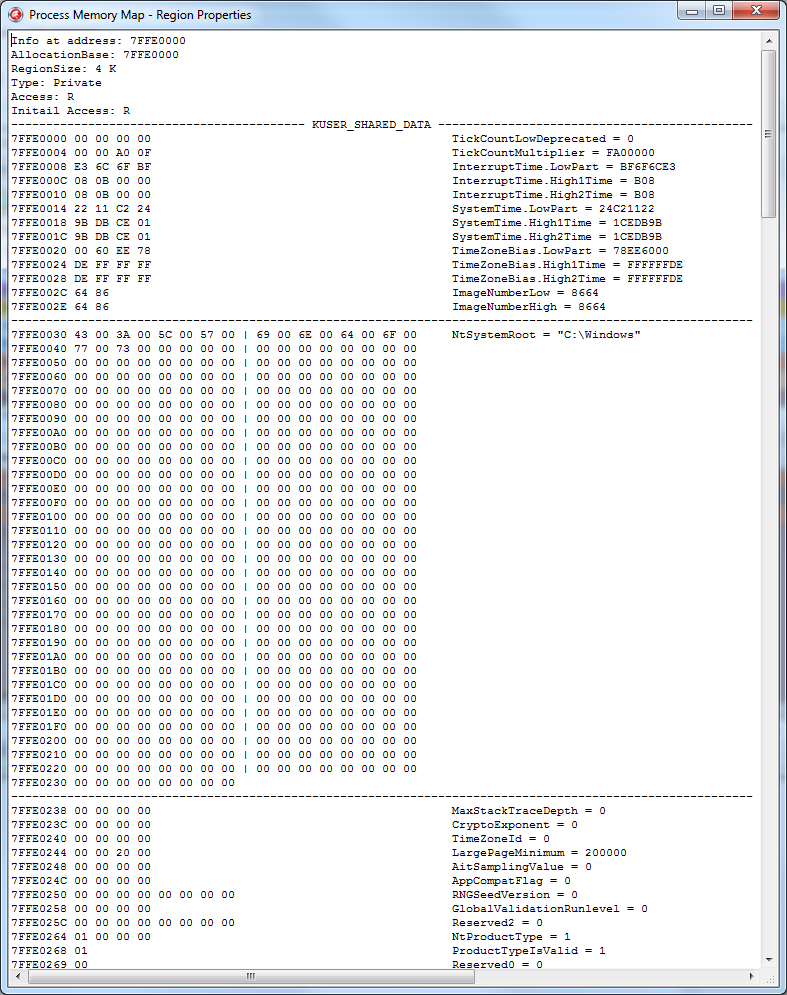
Task: Click address 7FFE0000 in hex dump
Action: 39,138
